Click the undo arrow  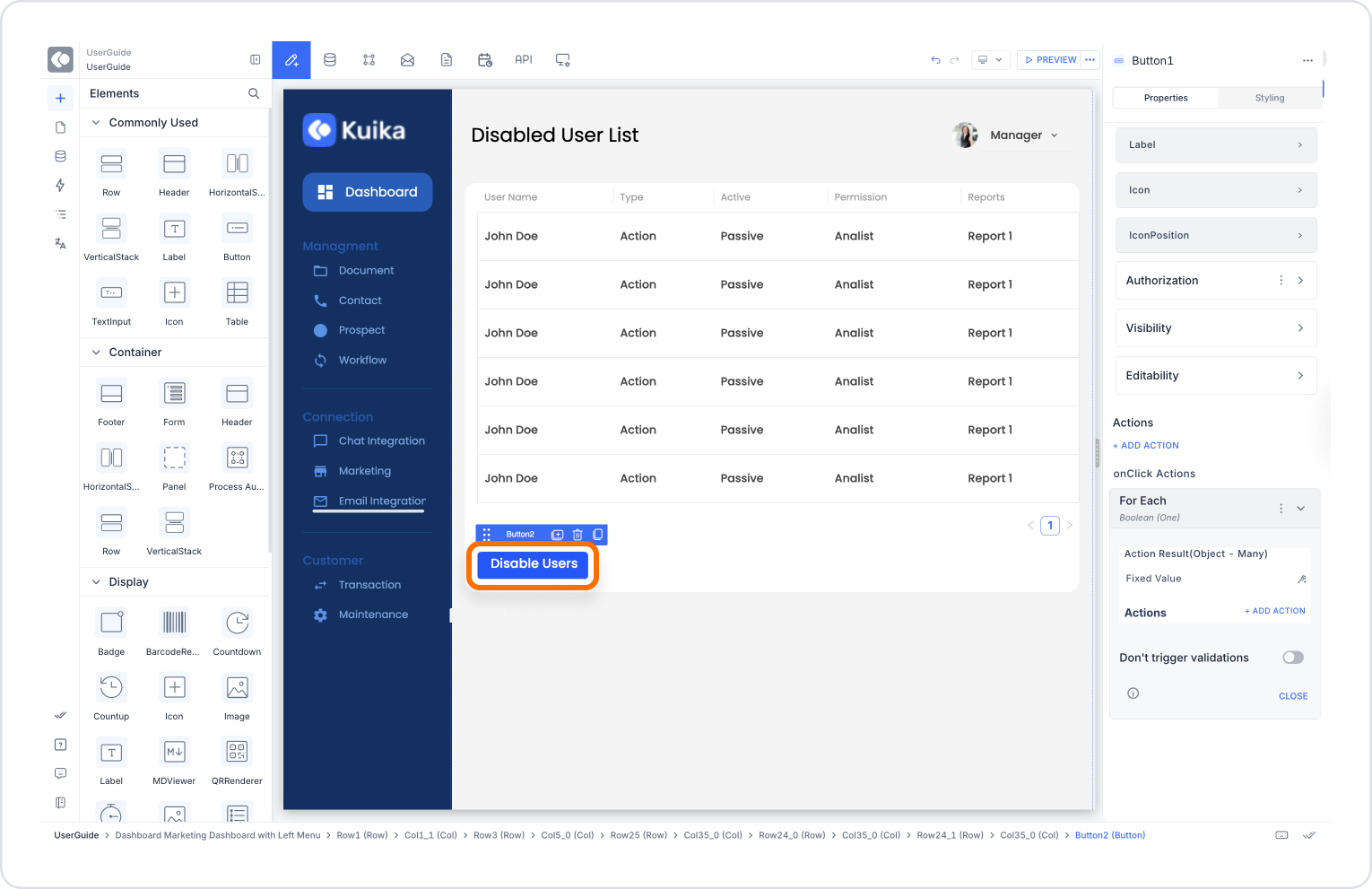(935, 60)
